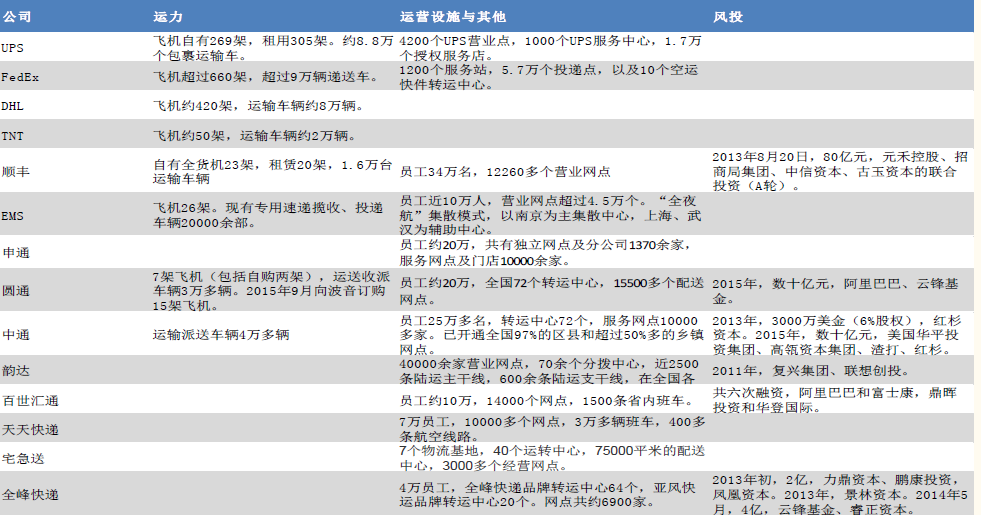The width and height of the screenshot is (981, 515).
Task: Click the UPS company cell
Action: (x=13, y=48)
